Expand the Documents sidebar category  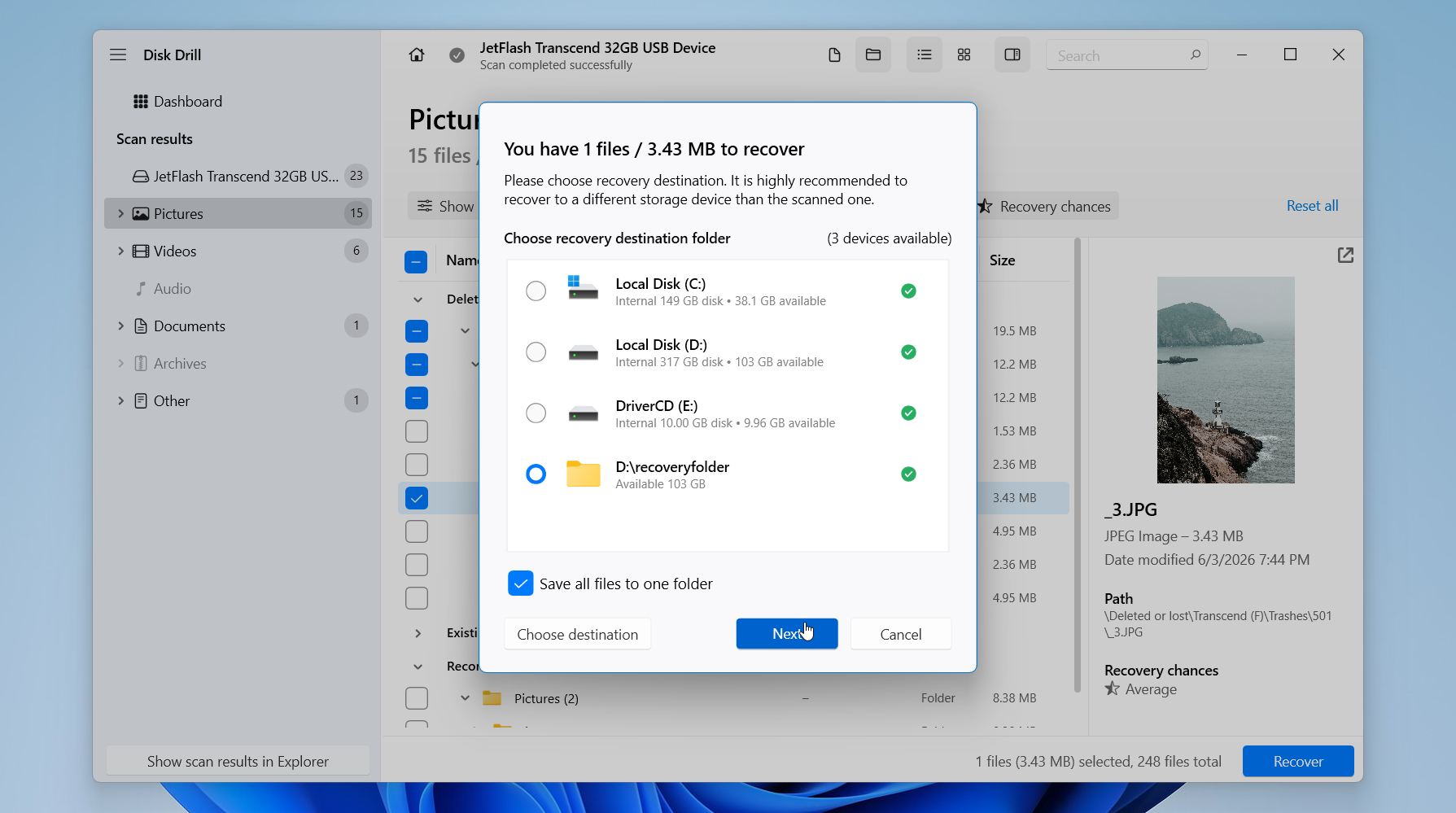point(120,326)
